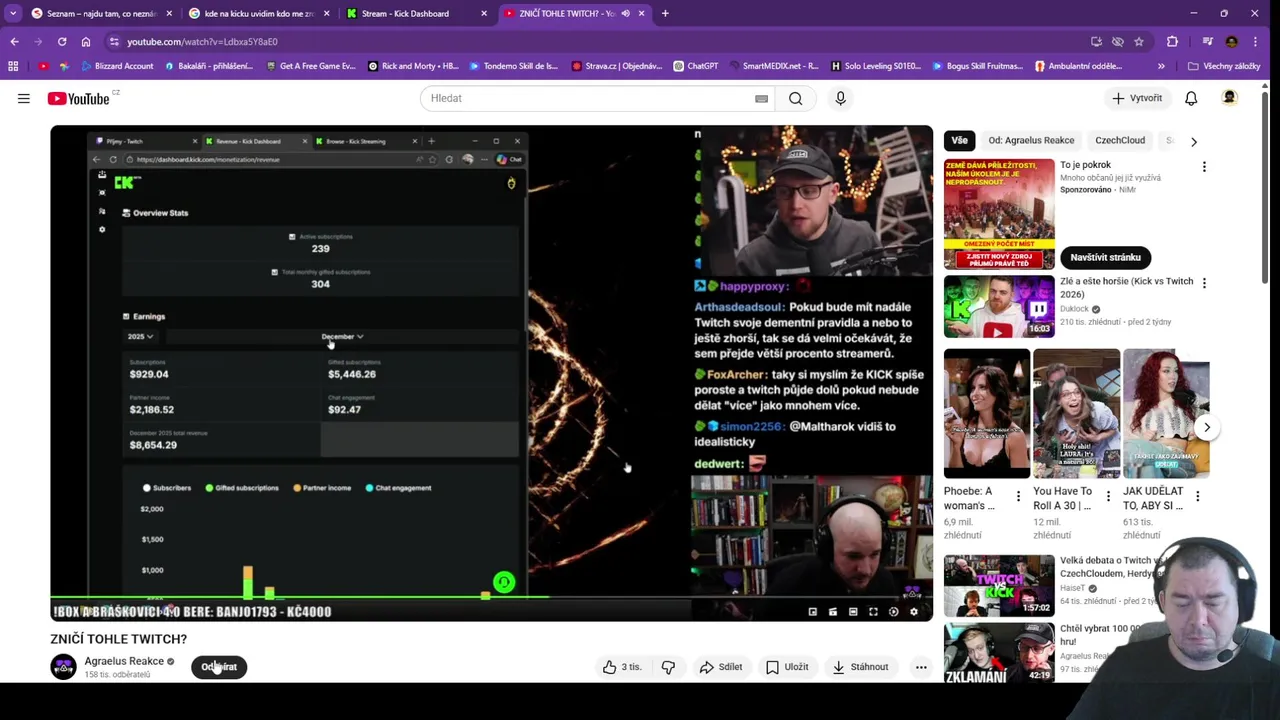This screenshot has height=720, width=1280.
Task: Open options for You Have To Roll A 30 short
Action: pos(1107,496)
